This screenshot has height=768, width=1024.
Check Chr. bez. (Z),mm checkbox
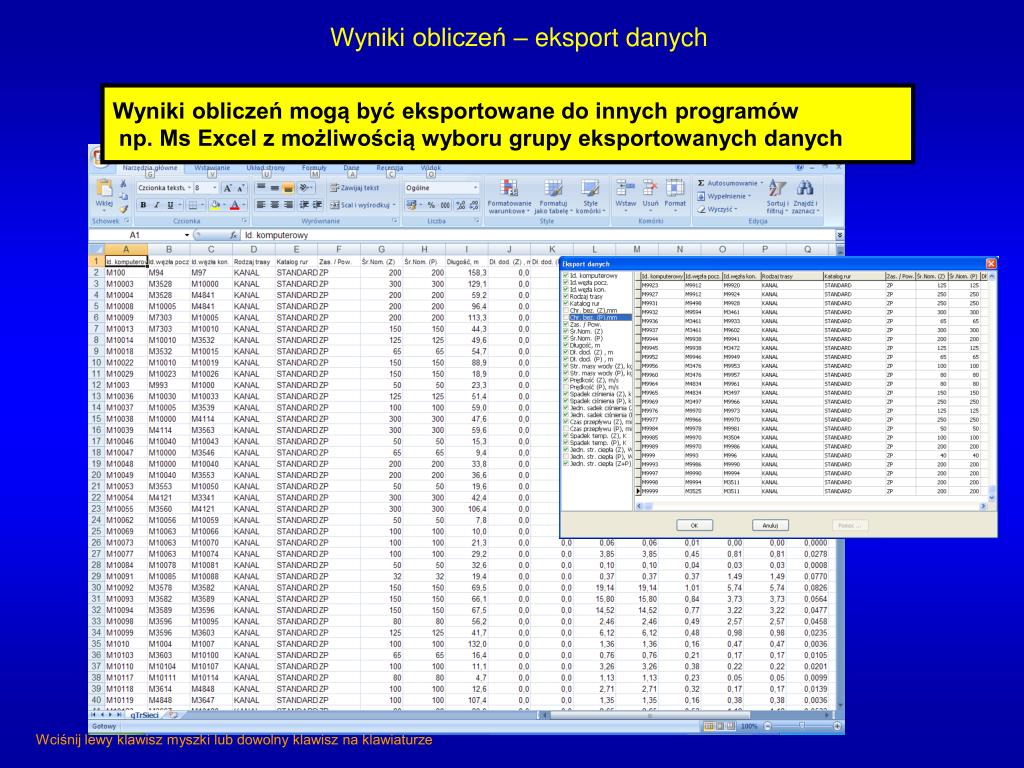tap(566, 311)
